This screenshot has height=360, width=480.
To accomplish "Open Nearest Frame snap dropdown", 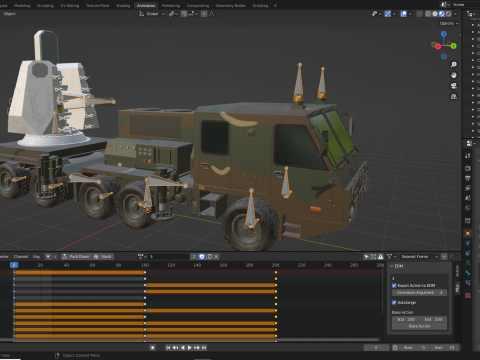I will [419, 256].
